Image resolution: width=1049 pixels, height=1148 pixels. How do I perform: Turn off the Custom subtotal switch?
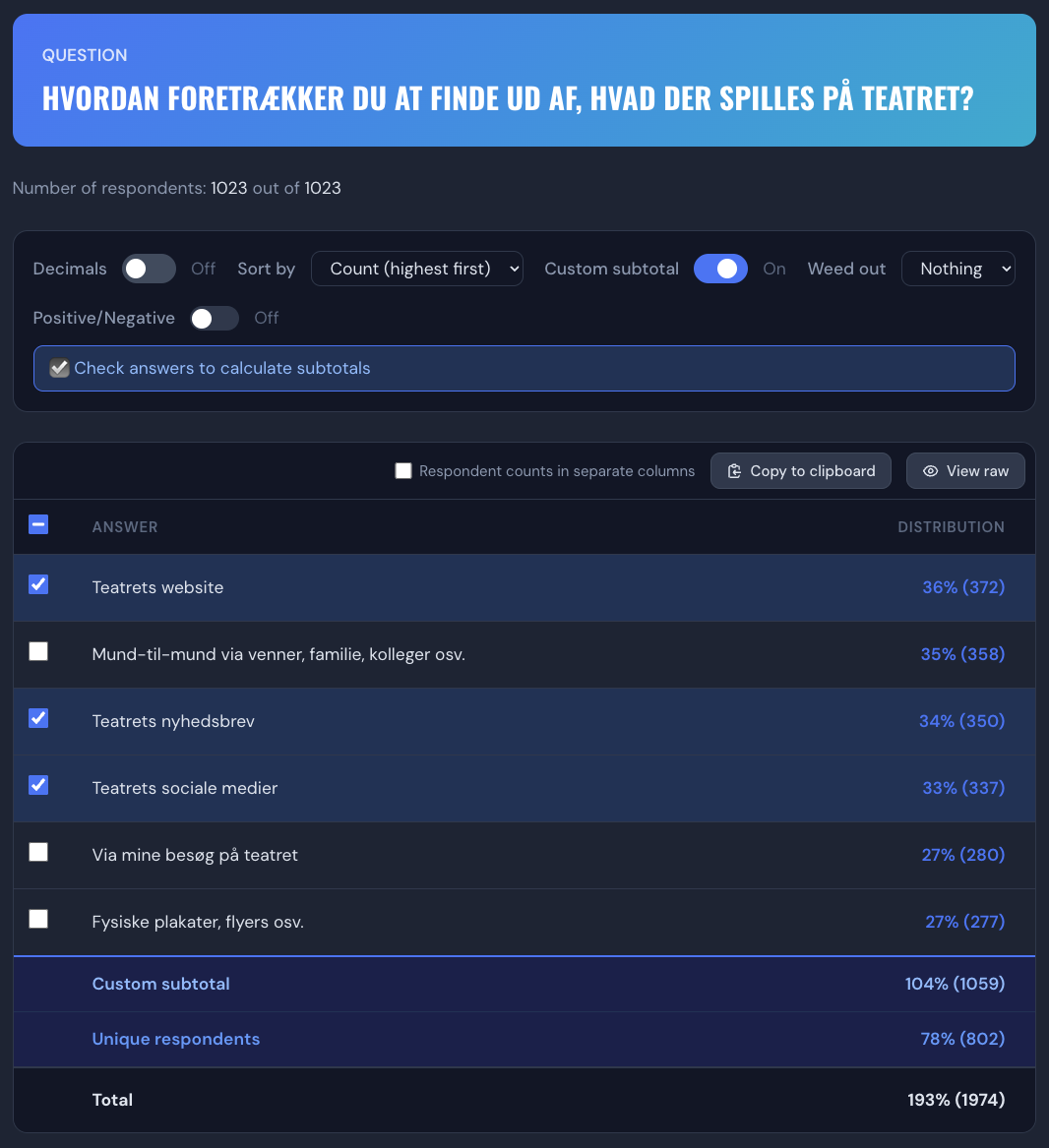tap(720, 269)
